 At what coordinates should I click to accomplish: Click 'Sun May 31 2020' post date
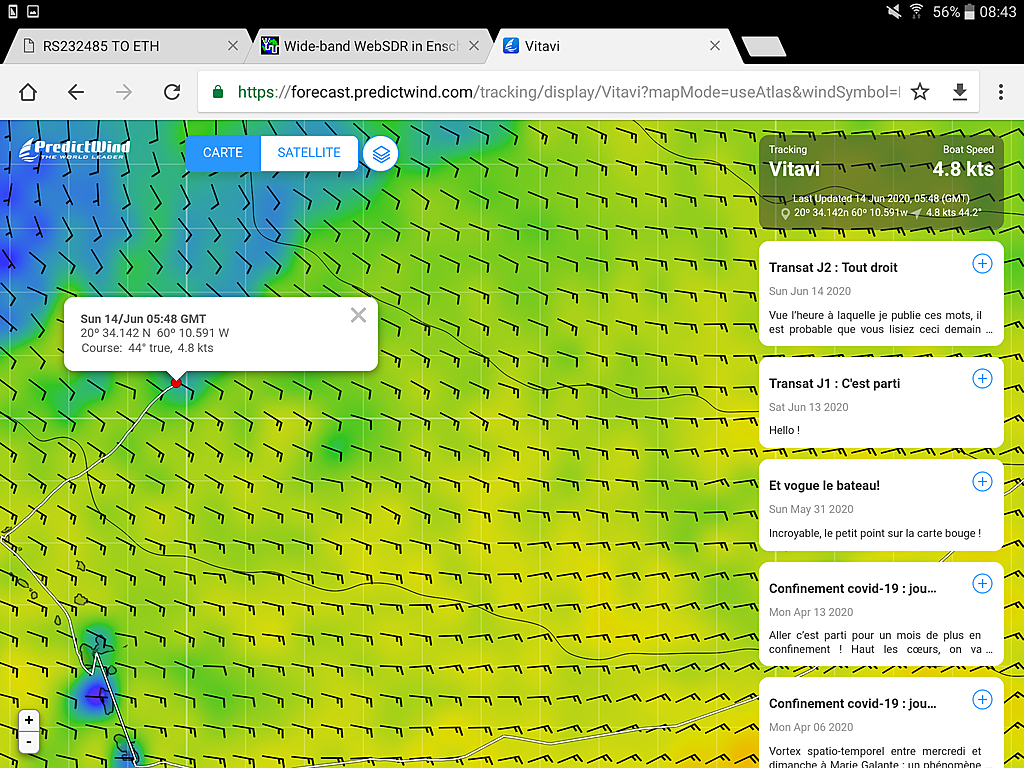coord(811,509)
